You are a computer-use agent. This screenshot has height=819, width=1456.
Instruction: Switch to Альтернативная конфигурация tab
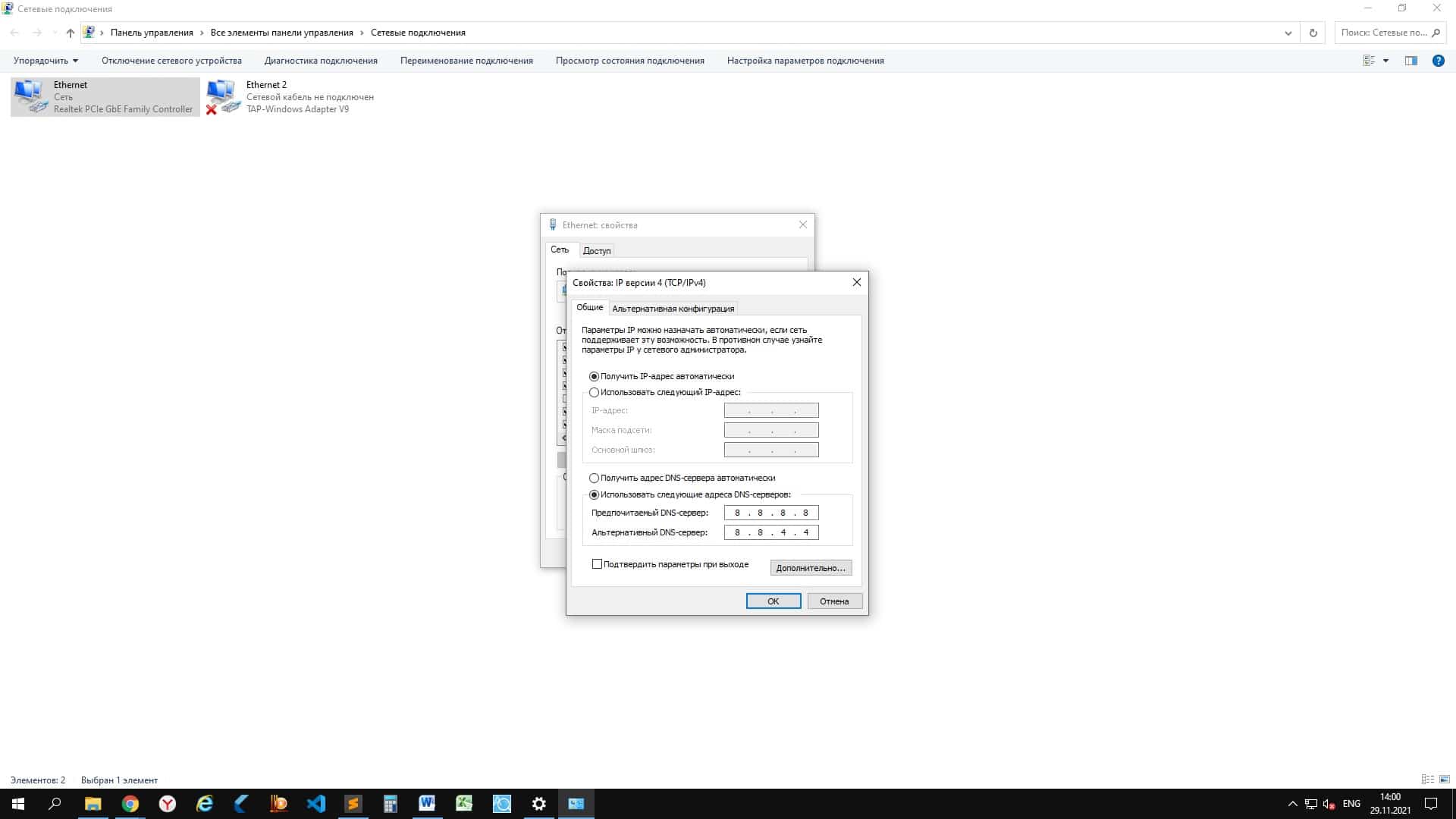click(x=673, y=309)
